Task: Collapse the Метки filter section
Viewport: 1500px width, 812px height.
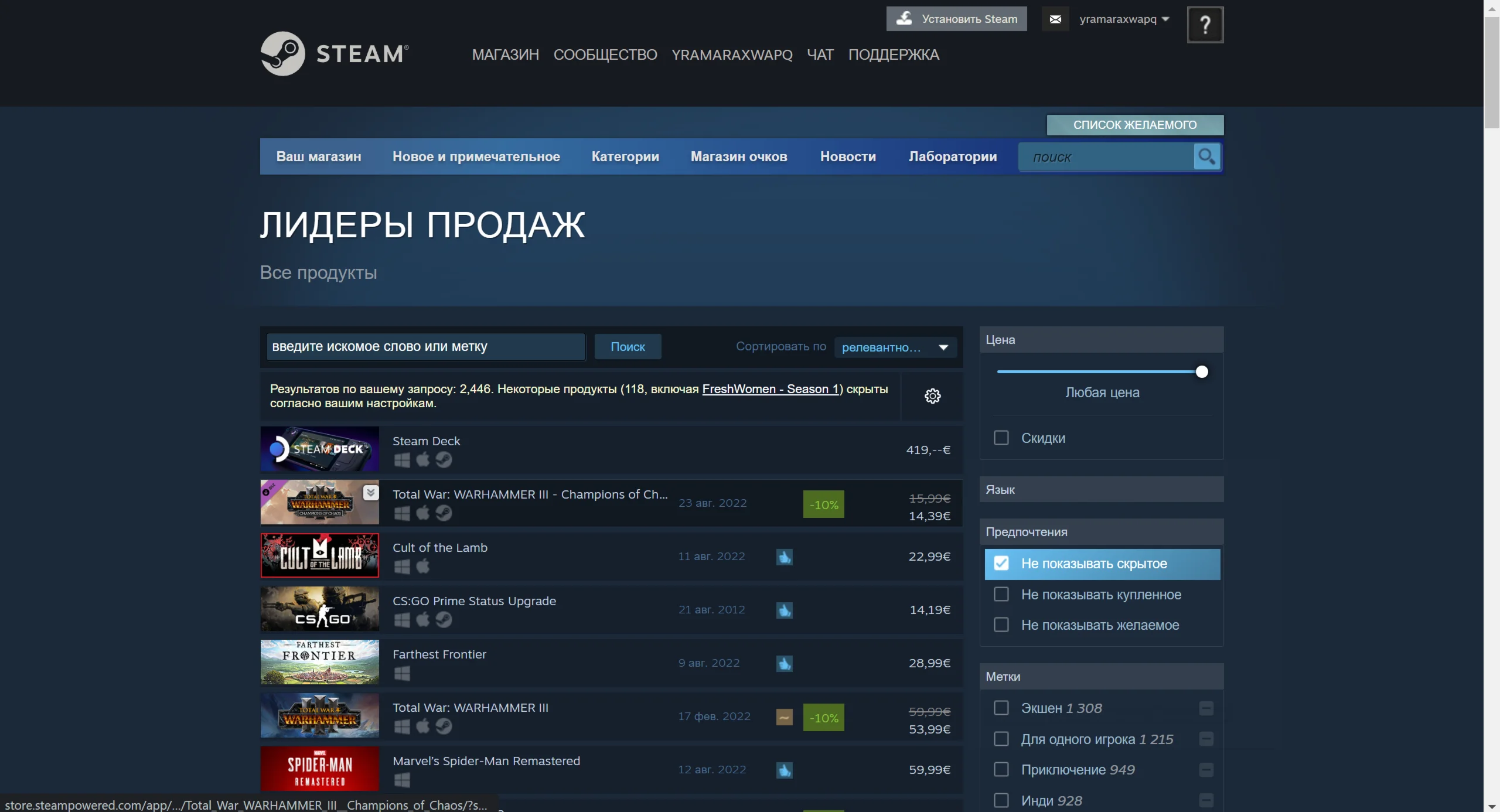Action: (1101, 677)
